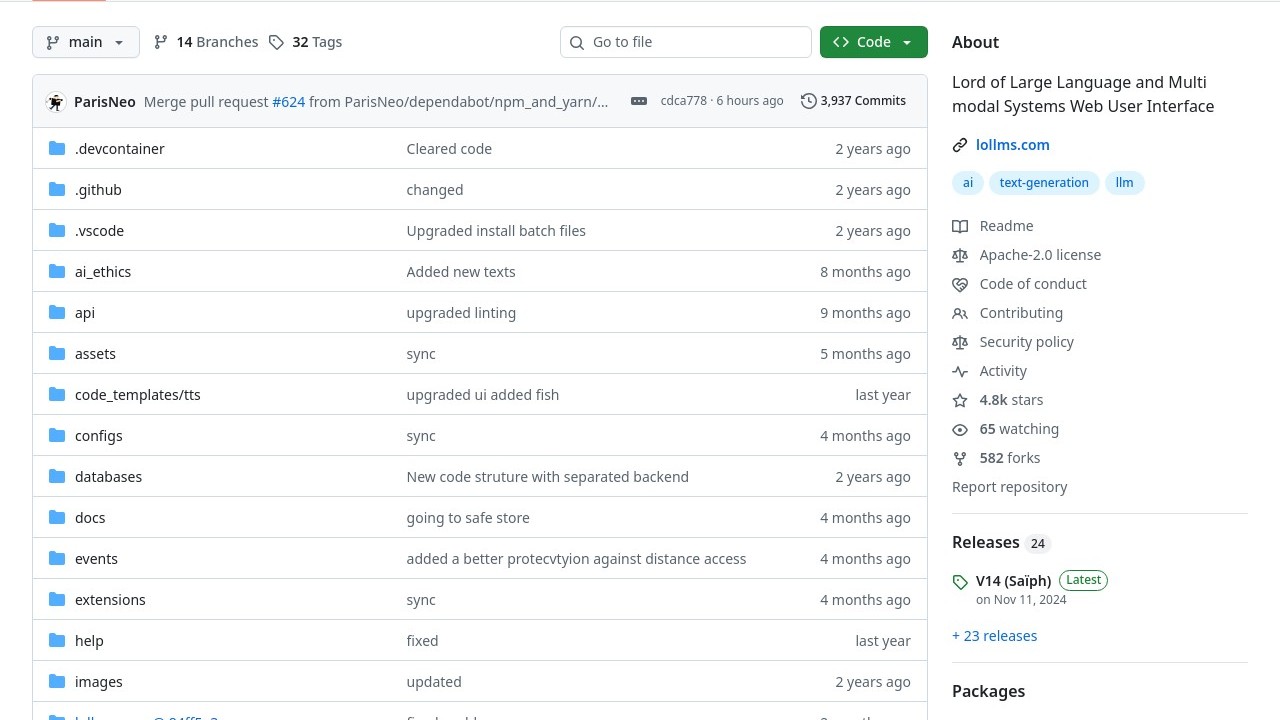Click the Readme book icon
The width and height of the screenshot is (1280, 720).
[960, 226]
